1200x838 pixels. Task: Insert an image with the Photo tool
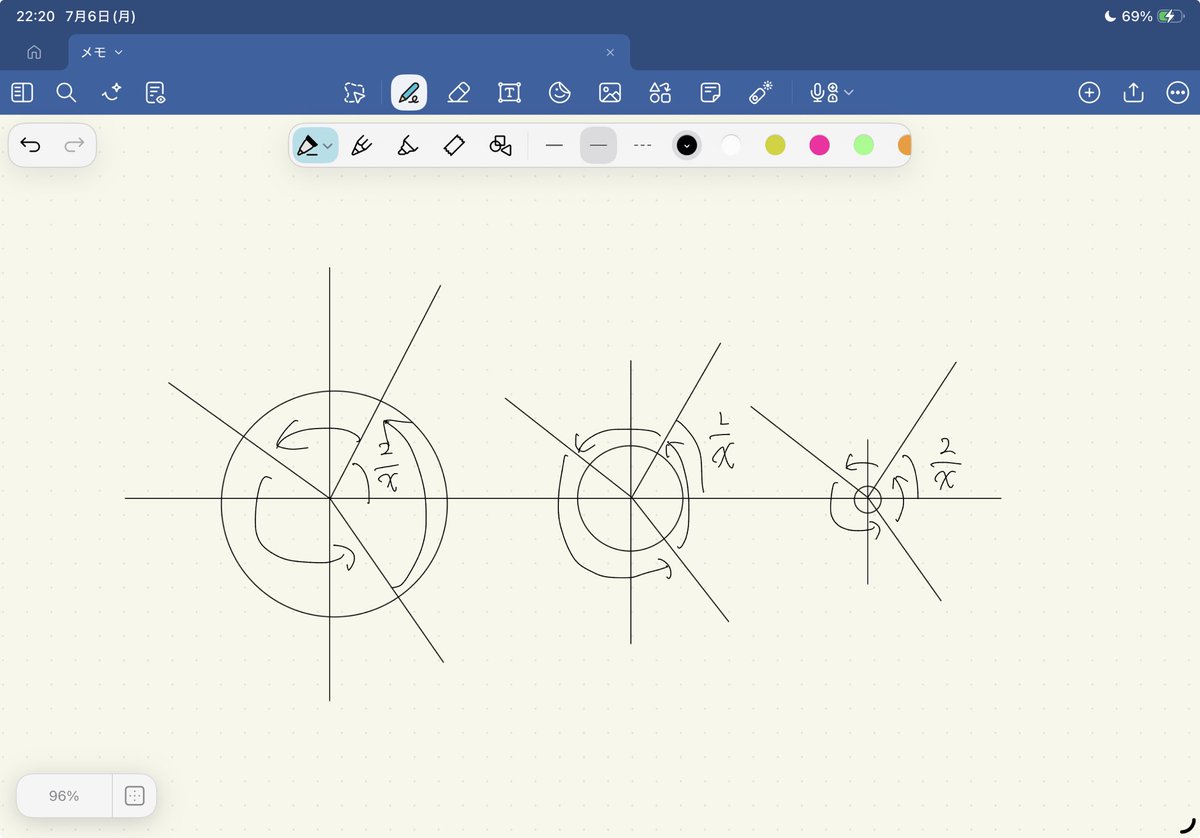click(x=610, y=93)
